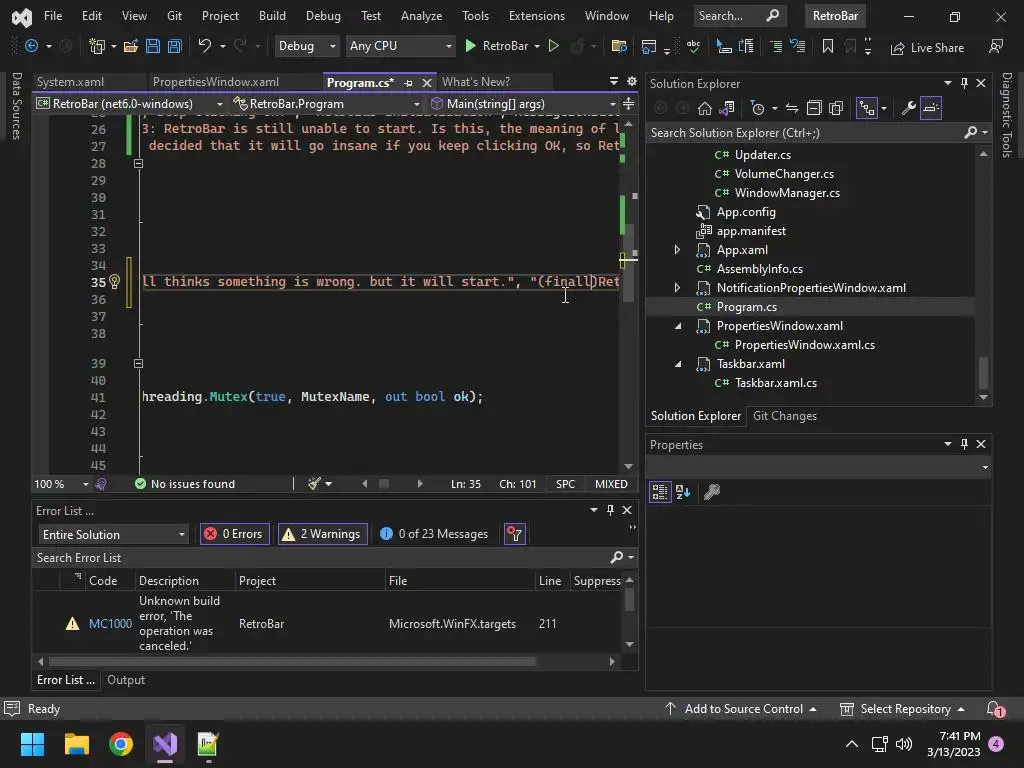
Task: Click the Live Share button
Action: pos(927,48)
